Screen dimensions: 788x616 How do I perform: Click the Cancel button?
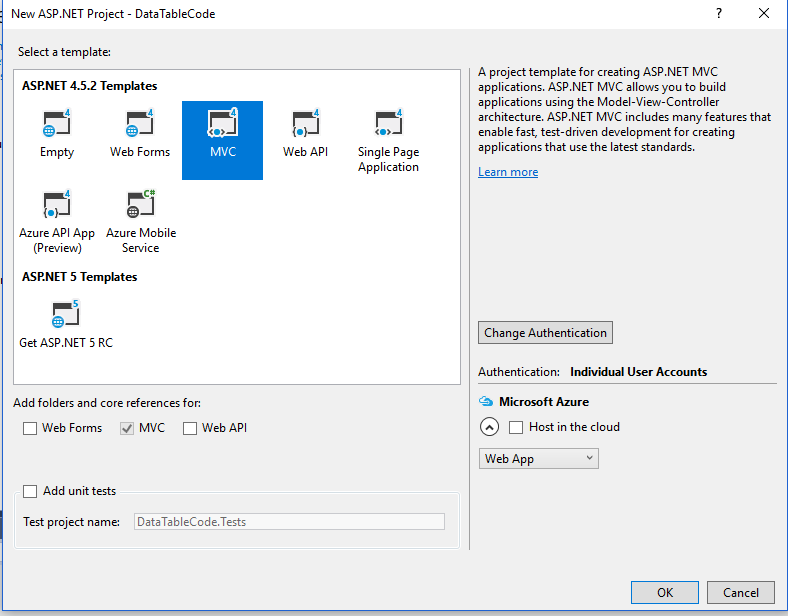pyautogui.click(x=741, y=592)
